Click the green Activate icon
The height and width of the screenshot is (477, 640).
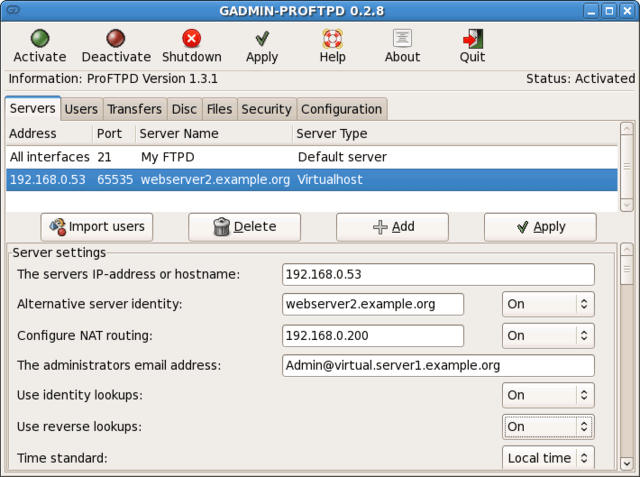40,38
